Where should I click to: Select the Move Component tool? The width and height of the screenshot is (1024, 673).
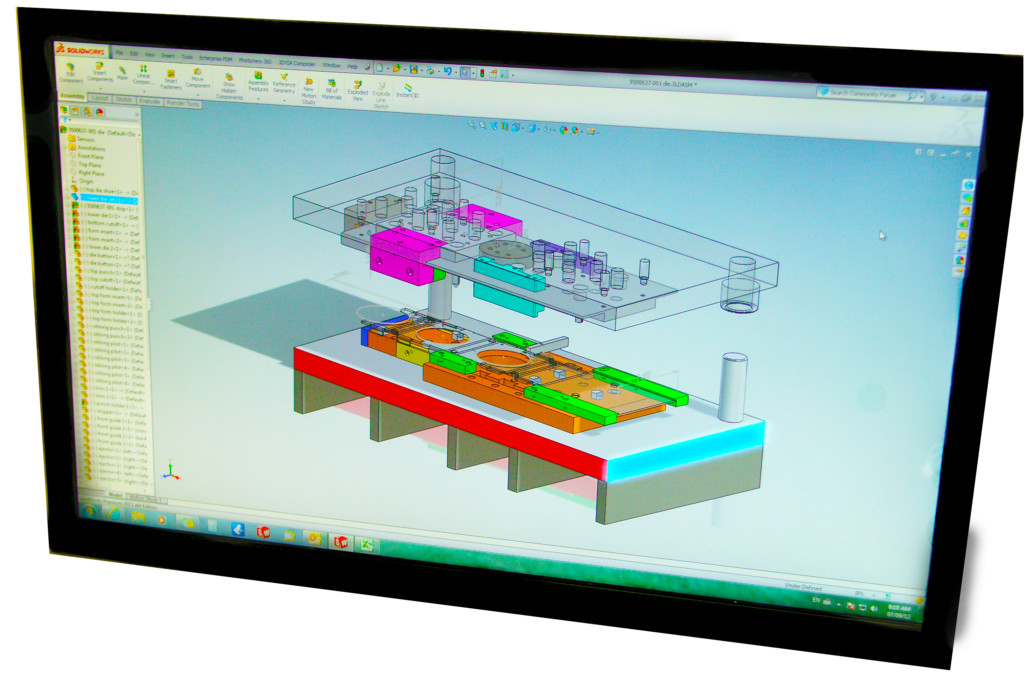pos(197,79)
